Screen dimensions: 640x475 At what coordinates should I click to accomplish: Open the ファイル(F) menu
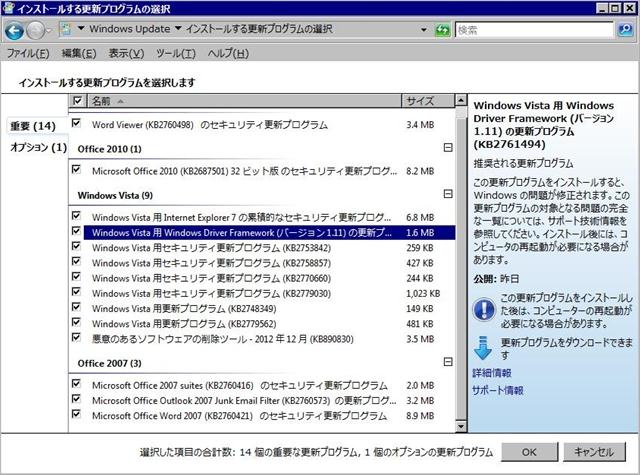tap(28, 53)
